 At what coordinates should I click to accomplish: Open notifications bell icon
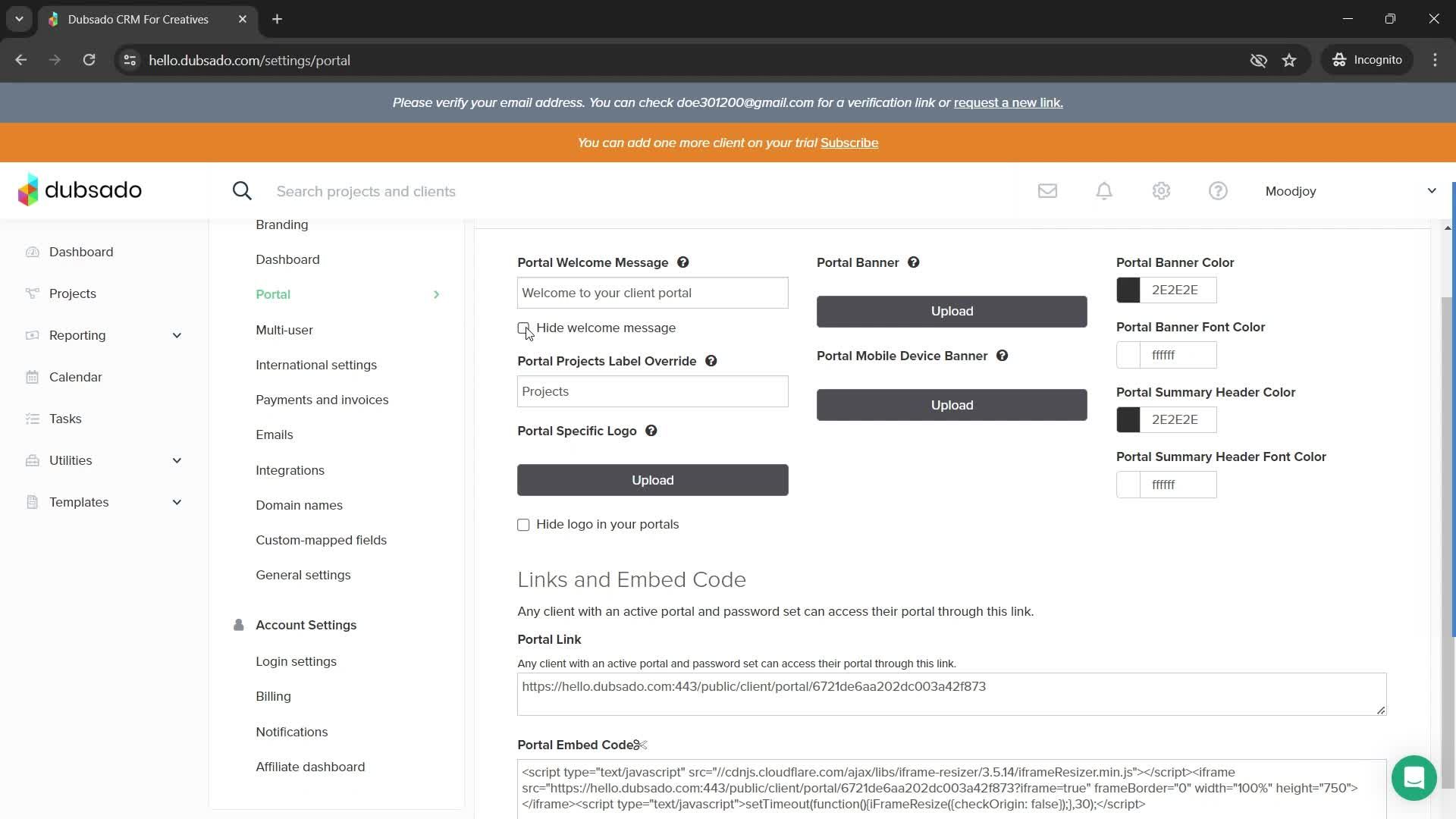point(1104,191)
